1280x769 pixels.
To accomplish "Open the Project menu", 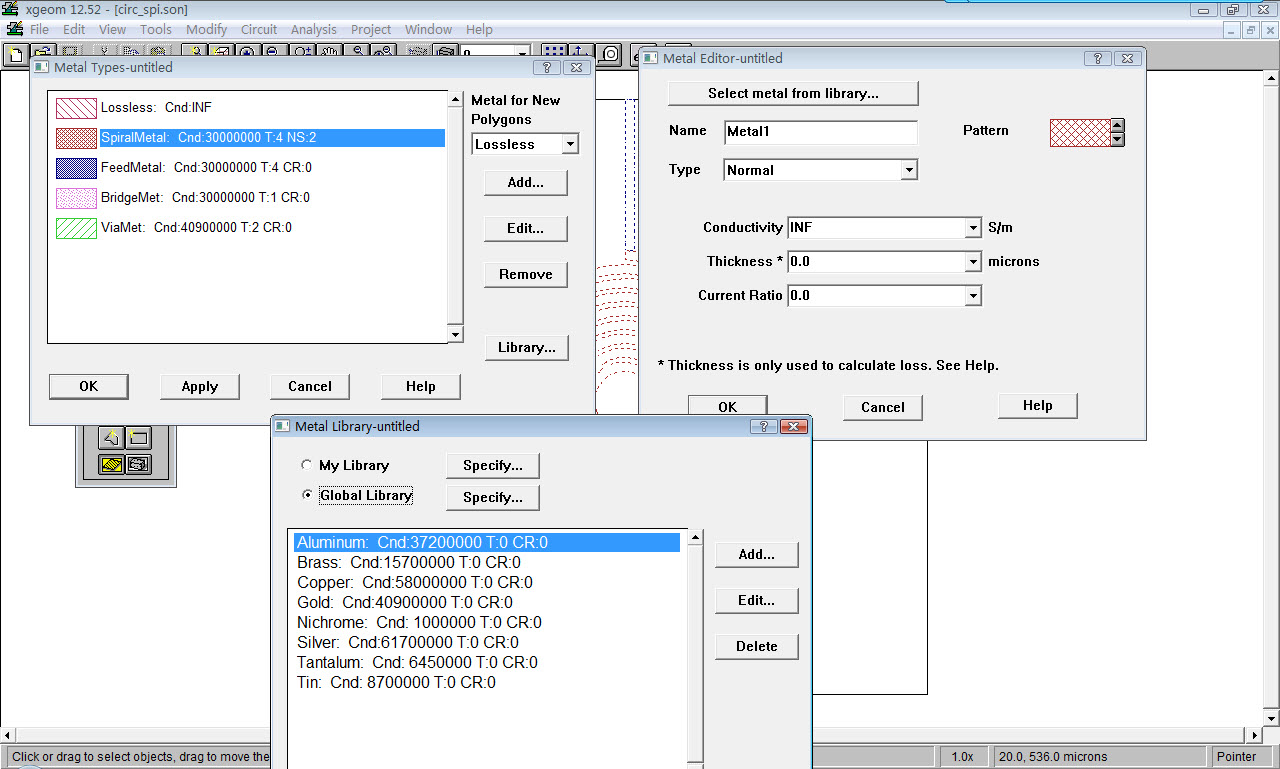I will (371, 29).
